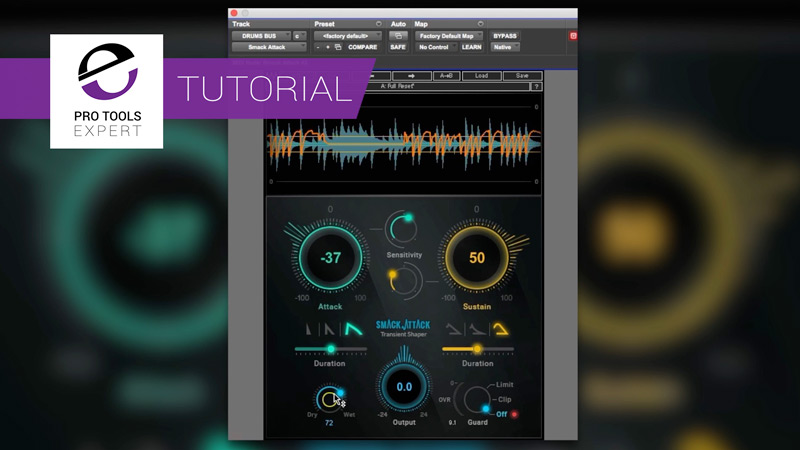Click the Auto plug-in automation enable icon
The width and height of the screenshot is (800, 450).
pos(398,36)
